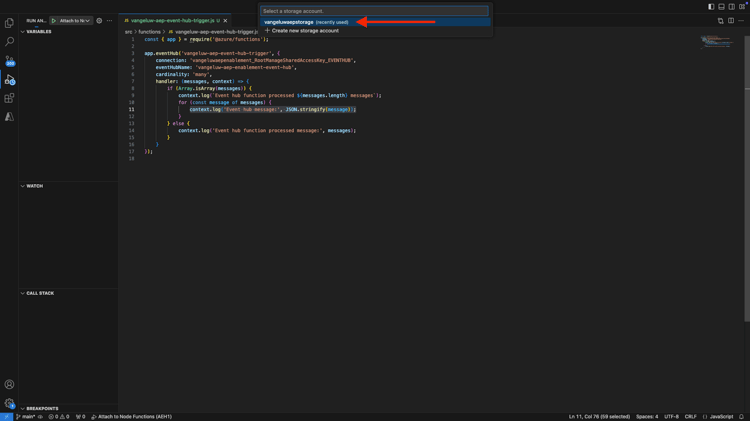This screenshot has height=421, width=750.
Task: Toggle the bottom panel layout icon
Action: [x=721, y=7]
